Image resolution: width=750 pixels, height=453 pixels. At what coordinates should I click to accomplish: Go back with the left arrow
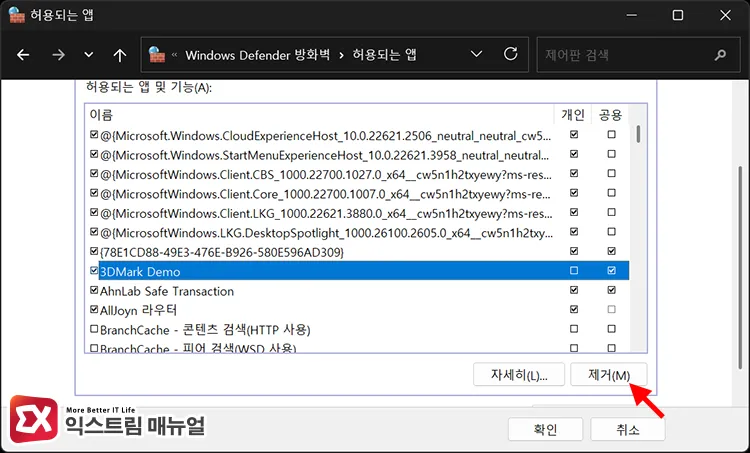23,55
